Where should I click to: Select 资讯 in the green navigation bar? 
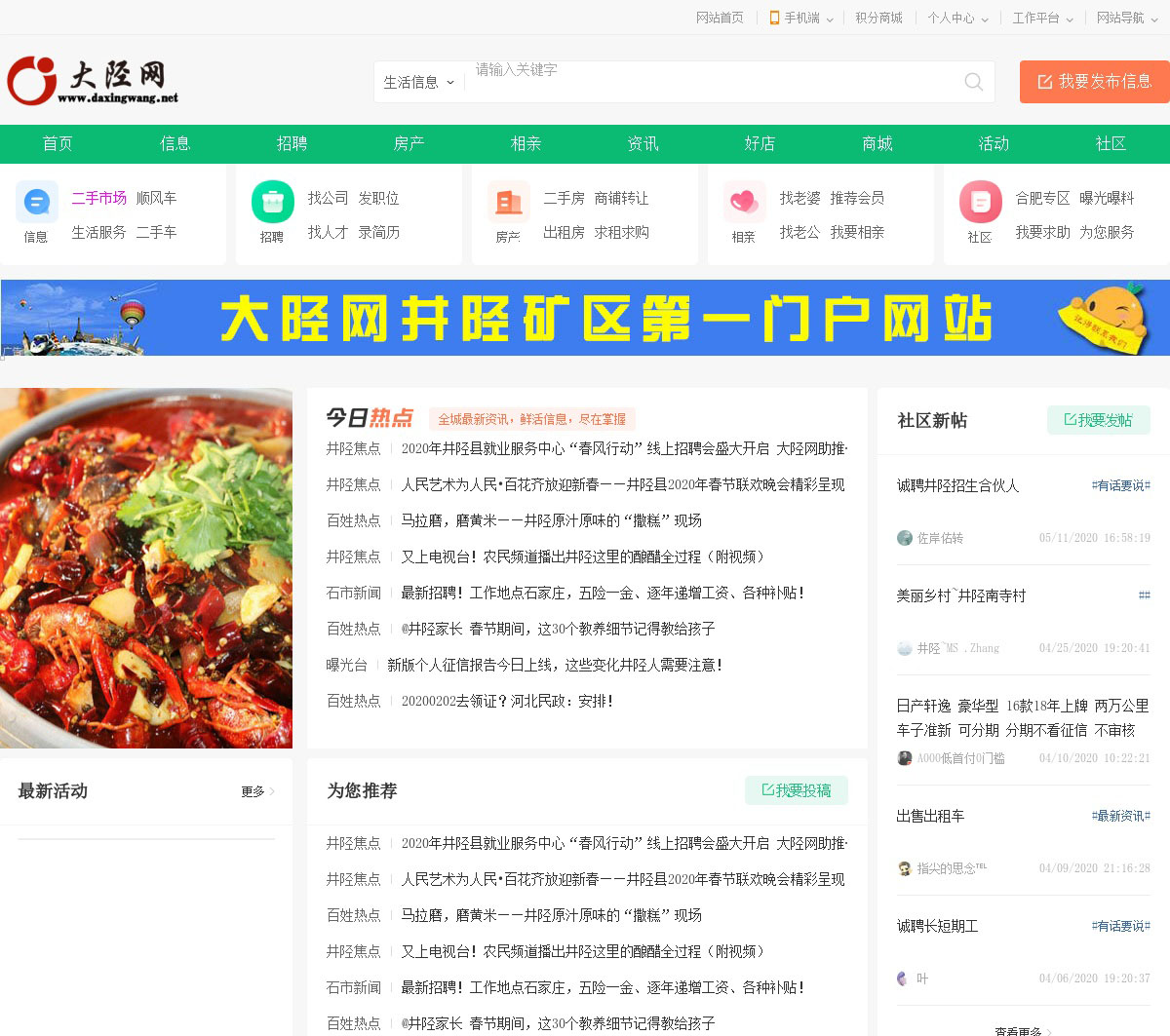pos(643,143)
